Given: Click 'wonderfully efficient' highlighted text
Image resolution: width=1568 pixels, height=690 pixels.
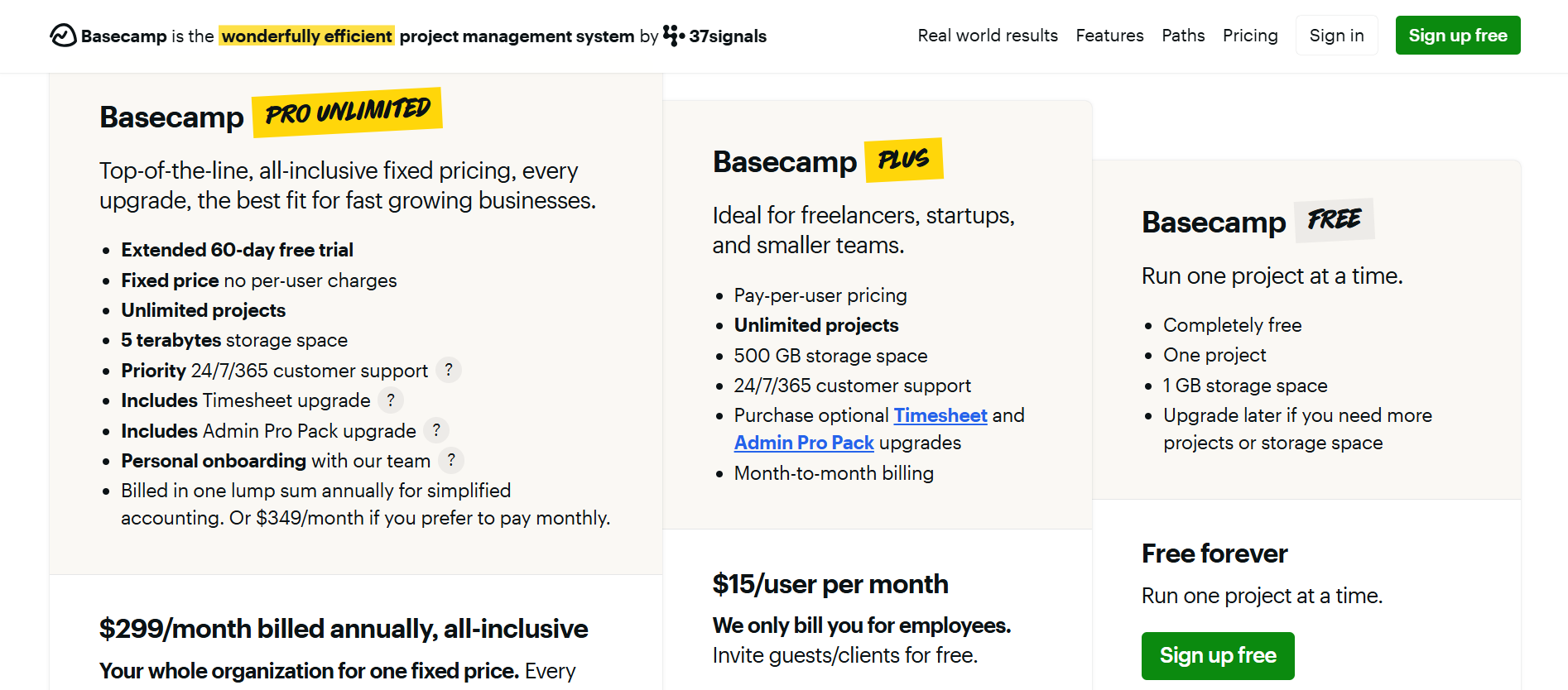Looking at the screenshot, I should click(306, 36).
